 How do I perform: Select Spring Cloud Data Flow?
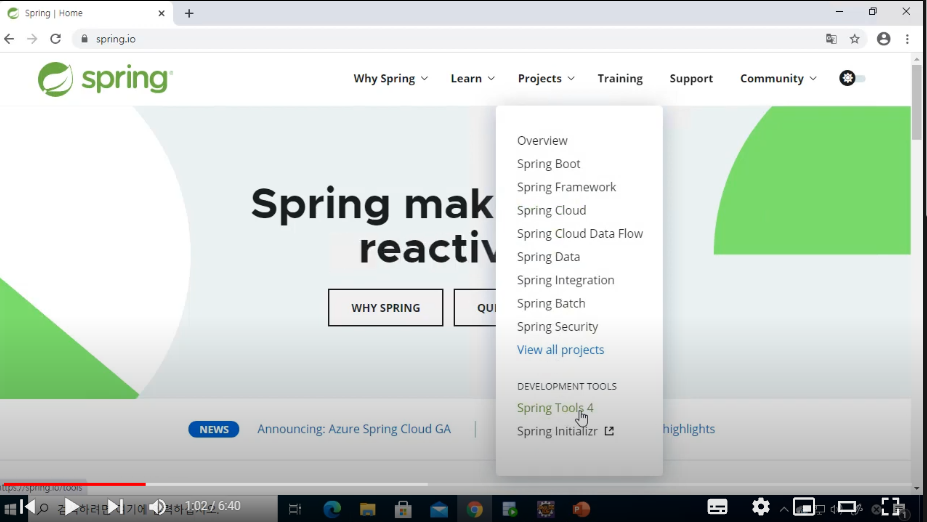point(580,234)
